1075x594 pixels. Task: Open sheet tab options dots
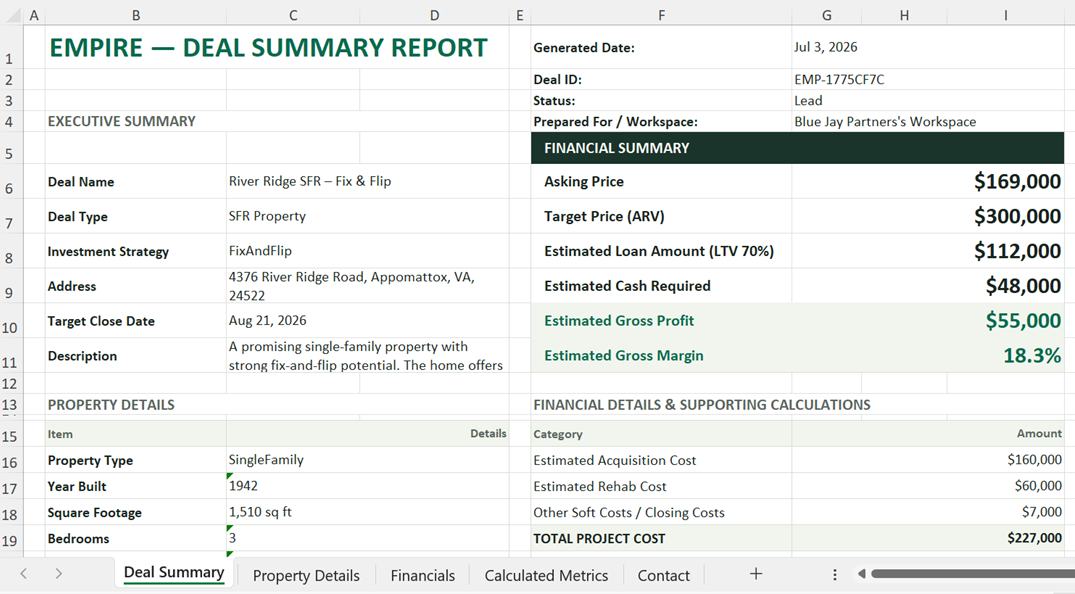click(x=834, y=575)
